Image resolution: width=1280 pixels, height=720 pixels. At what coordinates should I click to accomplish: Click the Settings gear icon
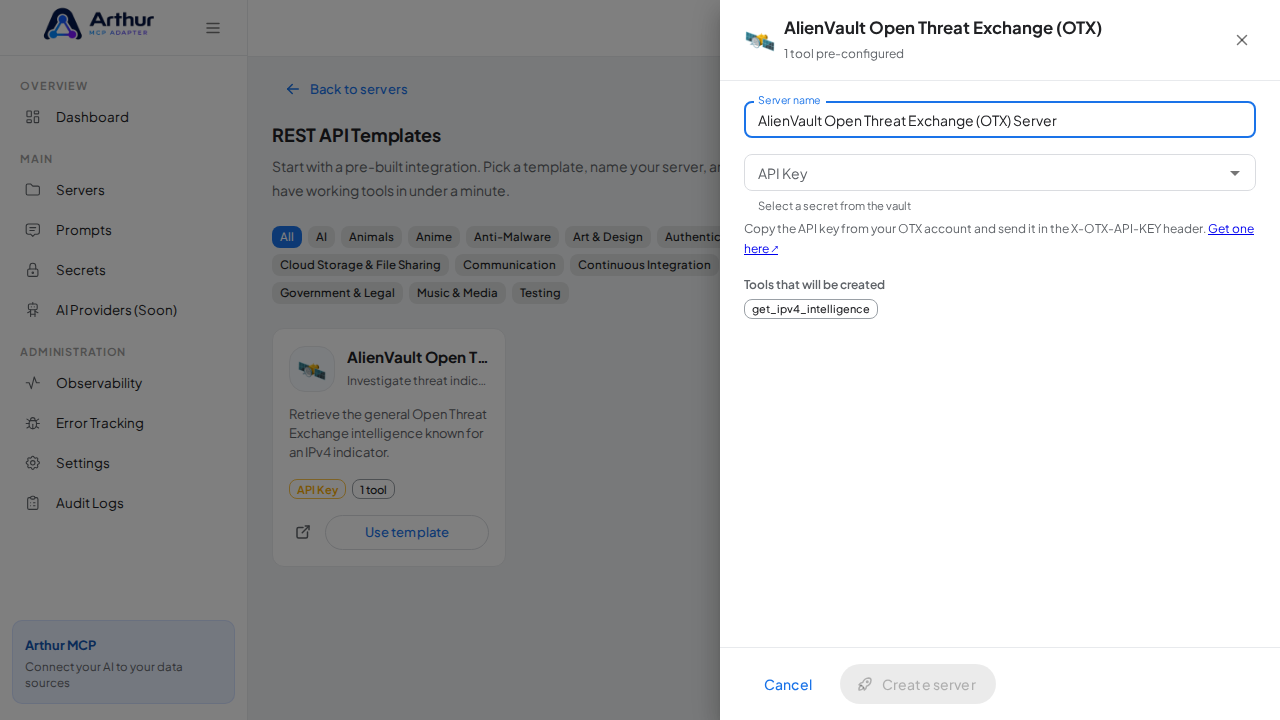(x=33, y=463)
